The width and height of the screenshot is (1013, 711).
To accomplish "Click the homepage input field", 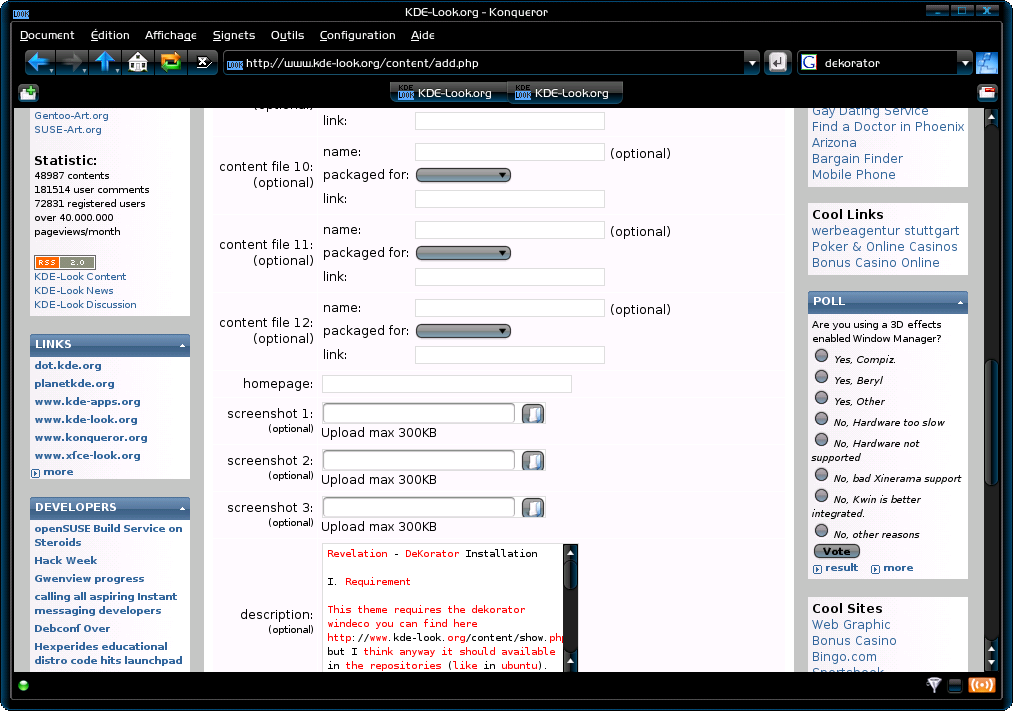I will pyautogui.click(x=446, y=384).
